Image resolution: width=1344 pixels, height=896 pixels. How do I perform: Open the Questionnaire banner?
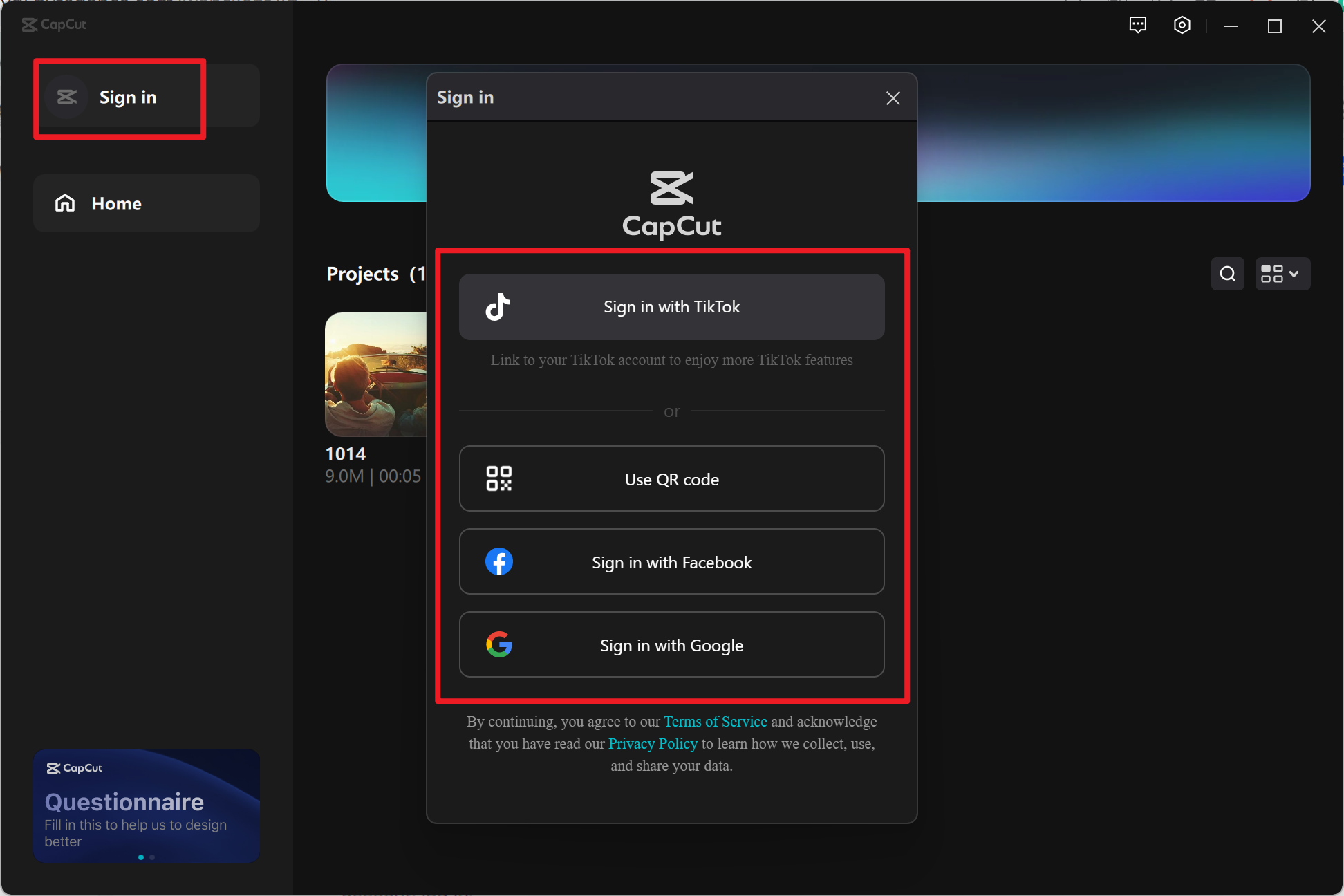(146, 805)
